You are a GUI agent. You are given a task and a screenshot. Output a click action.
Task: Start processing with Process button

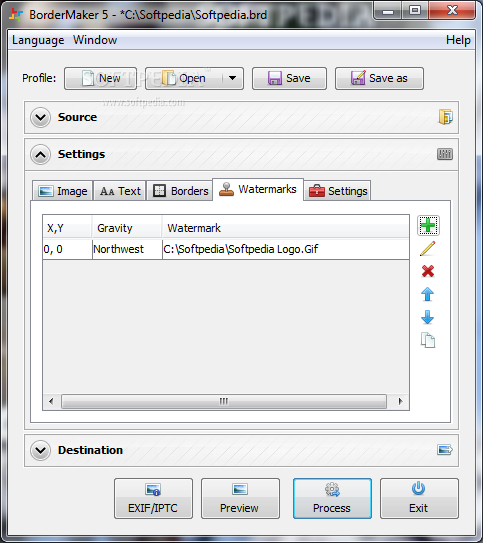pos(332,498)
